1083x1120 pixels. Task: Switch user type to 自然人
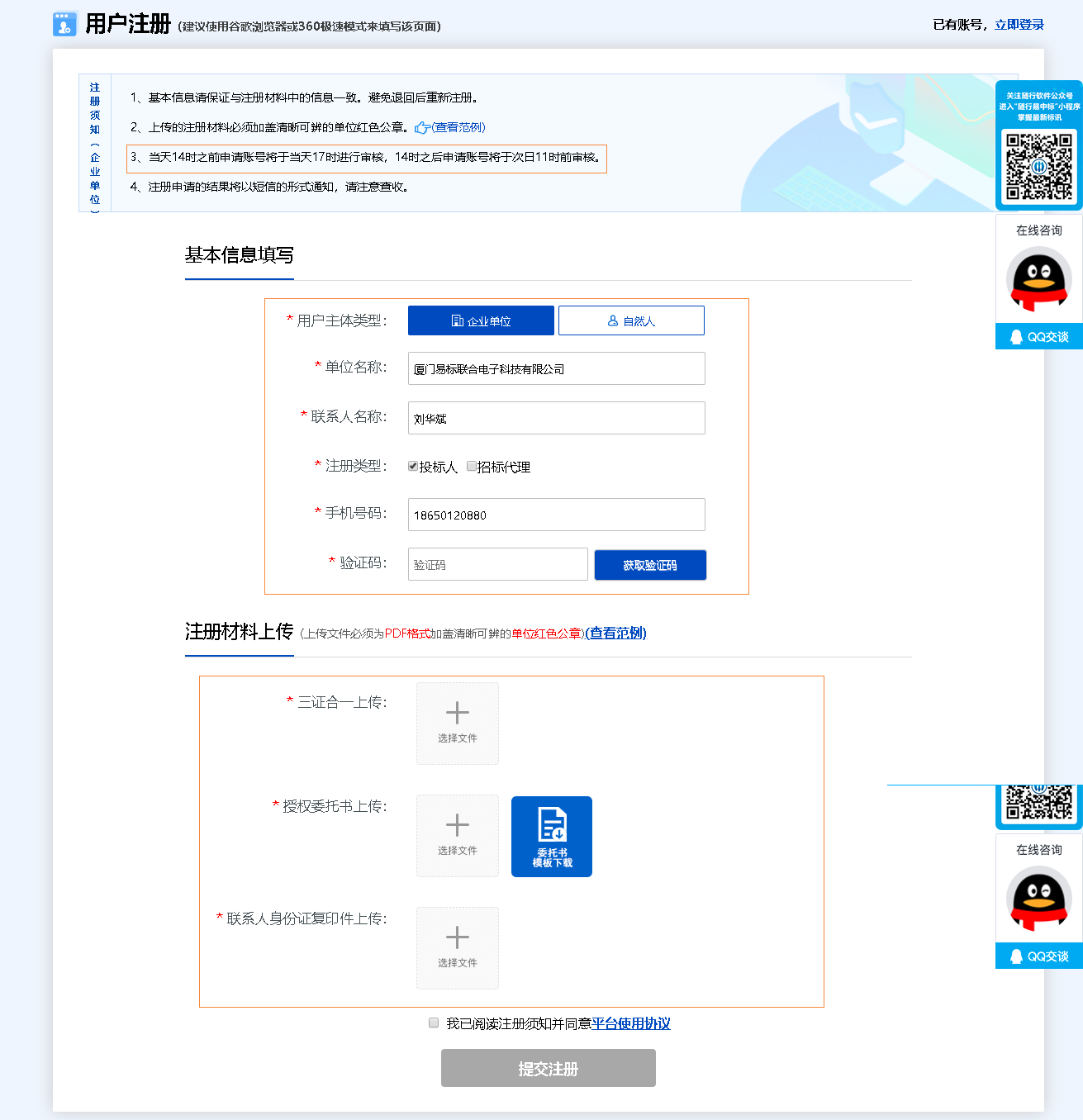[x=631, y=320]
